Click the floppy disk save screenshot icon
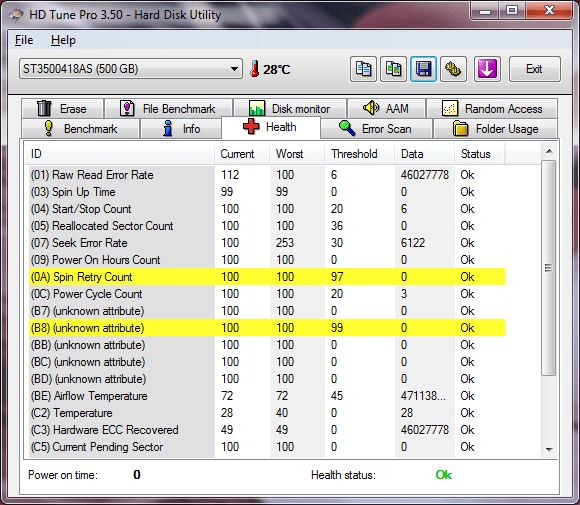This screenshot has height=505, width=580. [424, 69]
